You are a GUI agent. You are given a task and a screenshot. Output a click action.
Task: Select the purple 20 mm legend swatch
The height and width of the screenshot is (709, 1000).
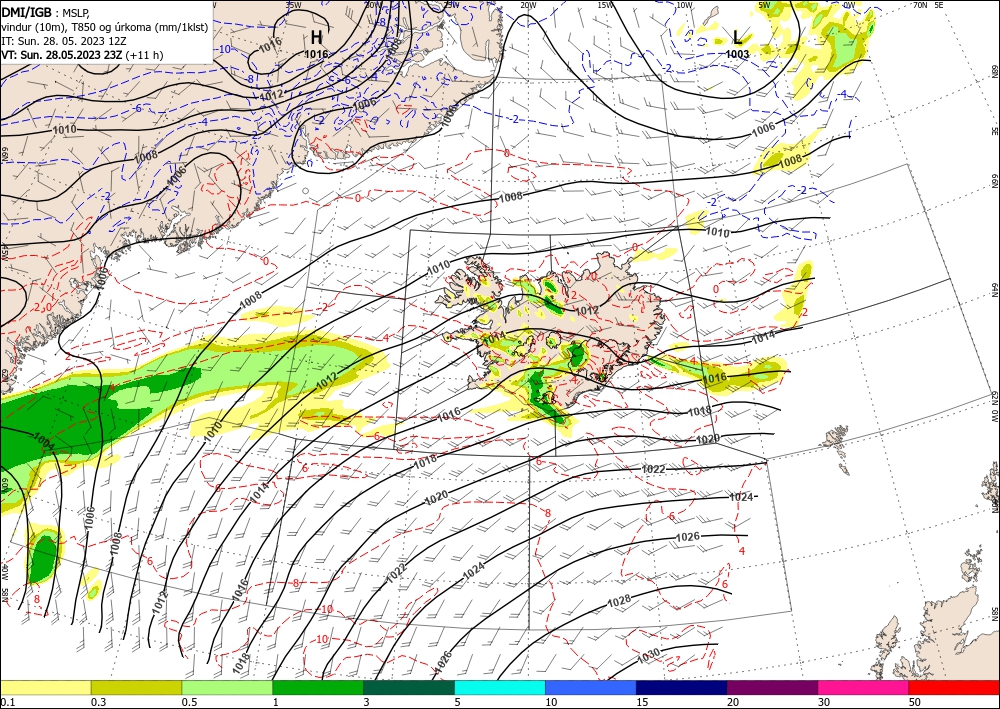point(772,687)
